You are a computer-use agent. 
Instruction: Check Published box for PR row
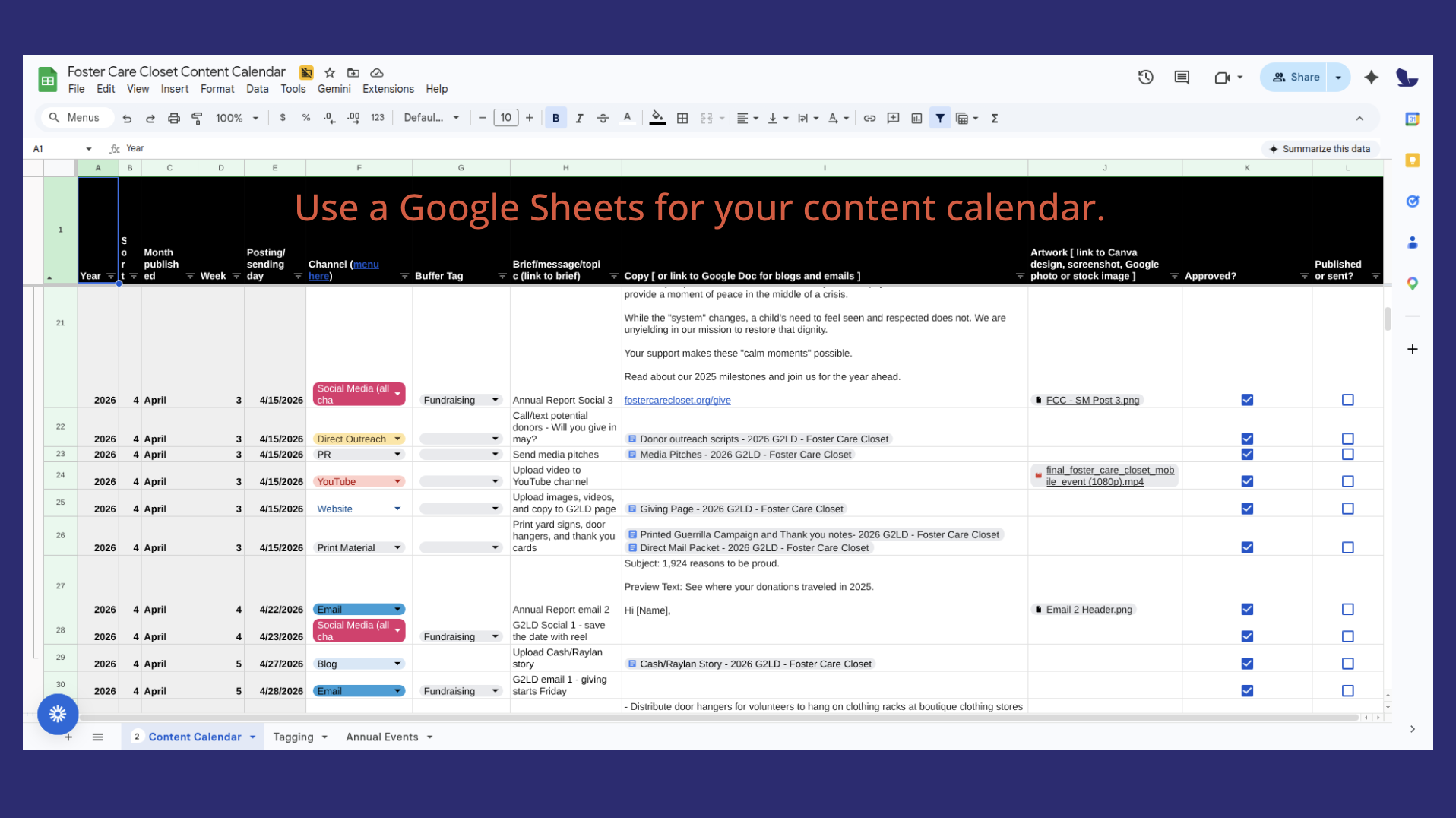[1347, 454]
